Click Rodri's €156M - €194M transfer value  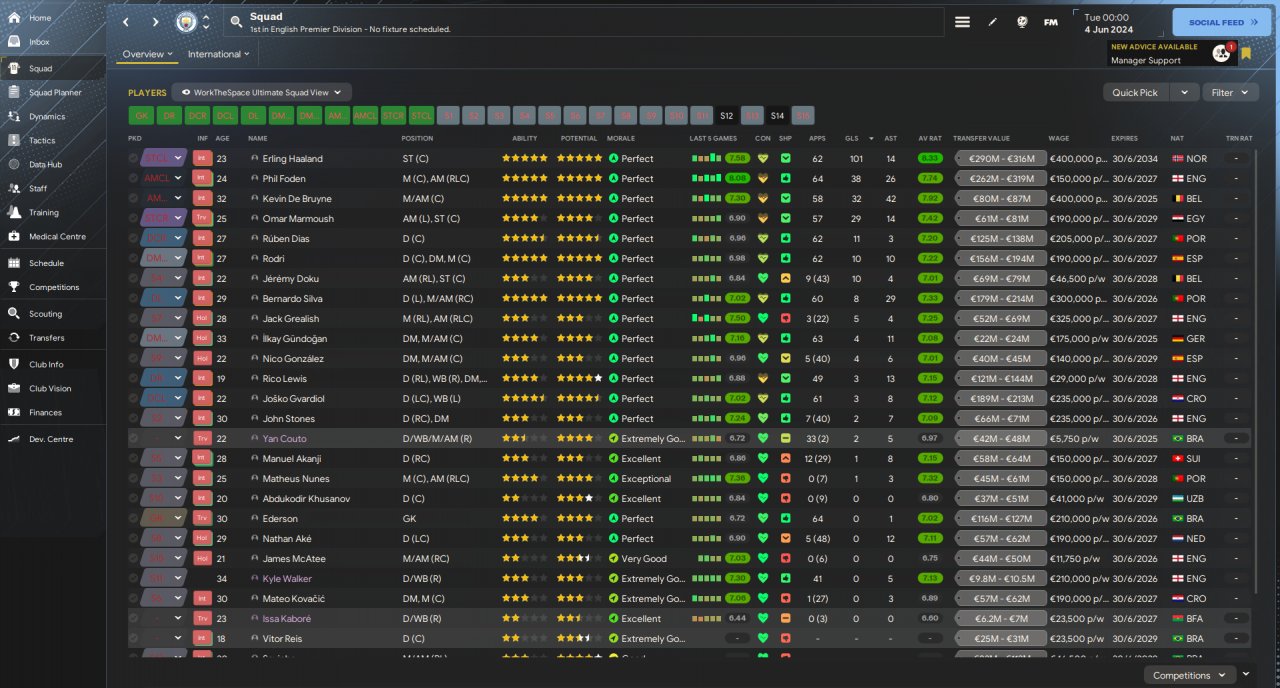pyautogui.click(x=1000, y=258)
